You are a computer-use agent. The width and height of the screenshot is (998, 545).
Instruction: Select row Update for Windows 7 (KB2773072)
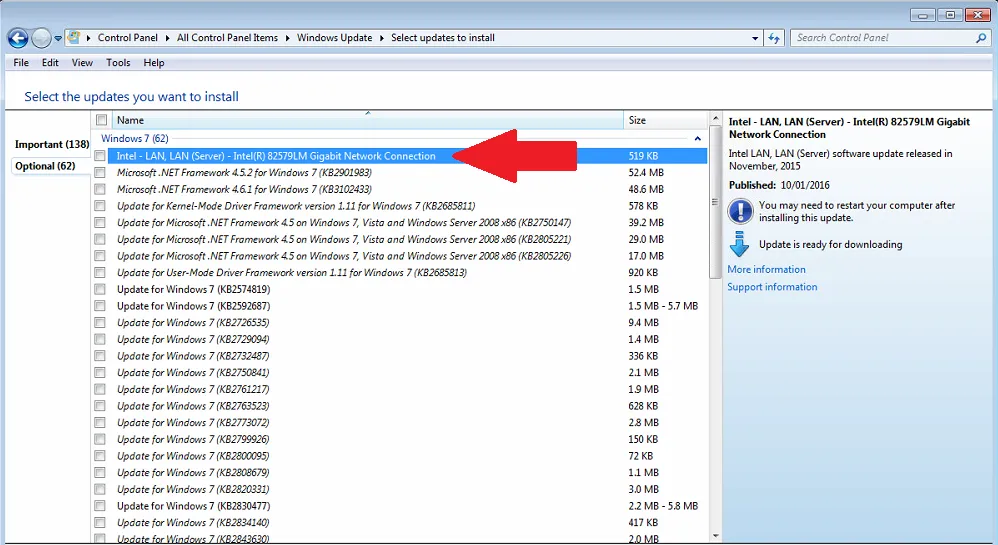[x=407, y=423]
